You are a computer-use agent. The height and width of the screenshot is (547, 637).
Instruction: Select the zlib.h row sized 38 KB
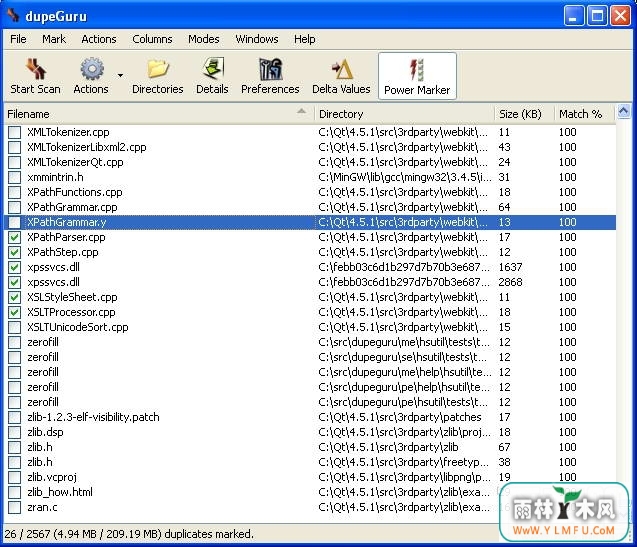click(x=310, y=462)
